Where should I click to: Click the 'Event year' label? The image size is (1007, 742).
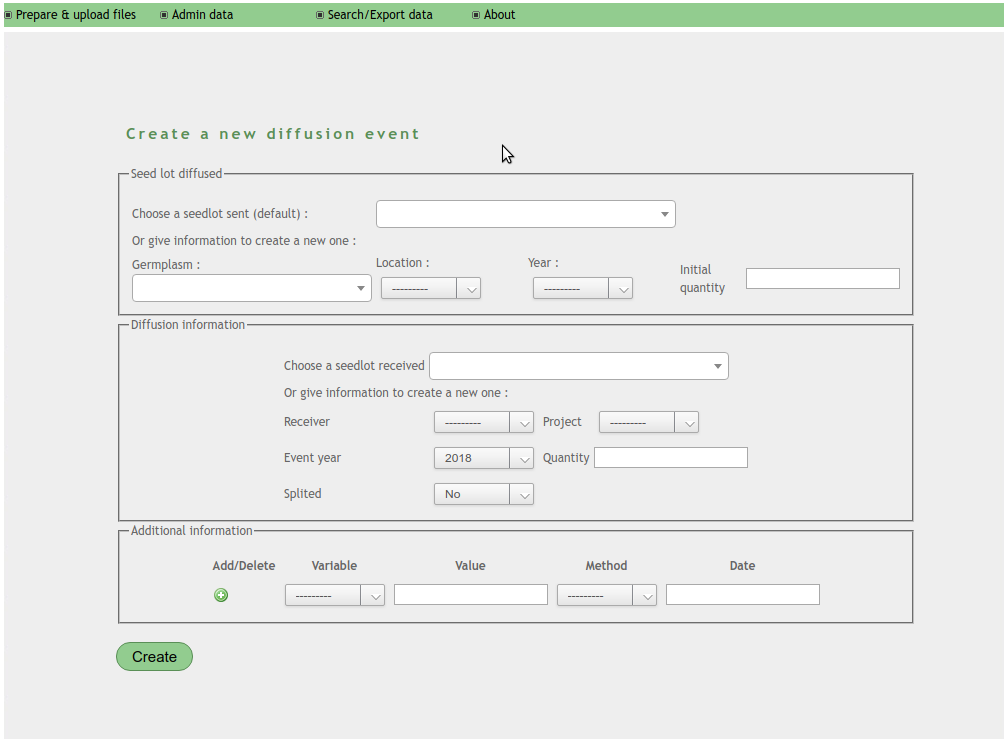tap(312, 458)
